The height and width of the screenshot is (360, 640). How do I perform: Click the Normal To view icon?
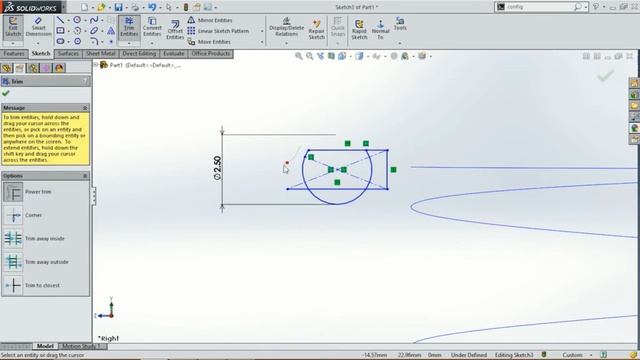380,29
